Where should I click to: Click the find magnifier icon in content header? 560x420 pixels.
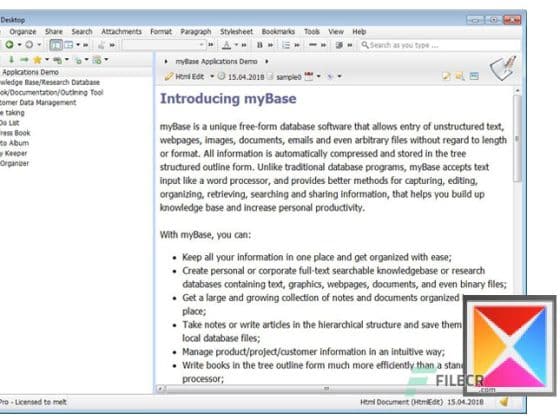click(x=460, y=76)
